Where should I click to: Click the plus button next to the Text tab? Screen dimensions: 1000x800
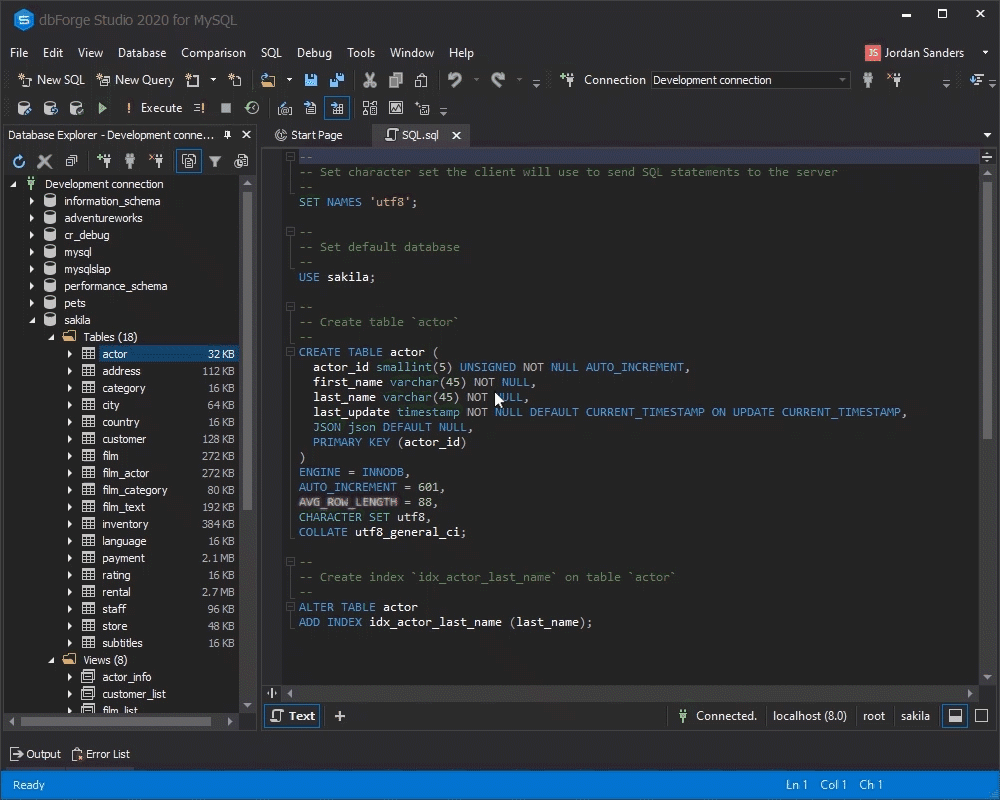pos(340,716)
